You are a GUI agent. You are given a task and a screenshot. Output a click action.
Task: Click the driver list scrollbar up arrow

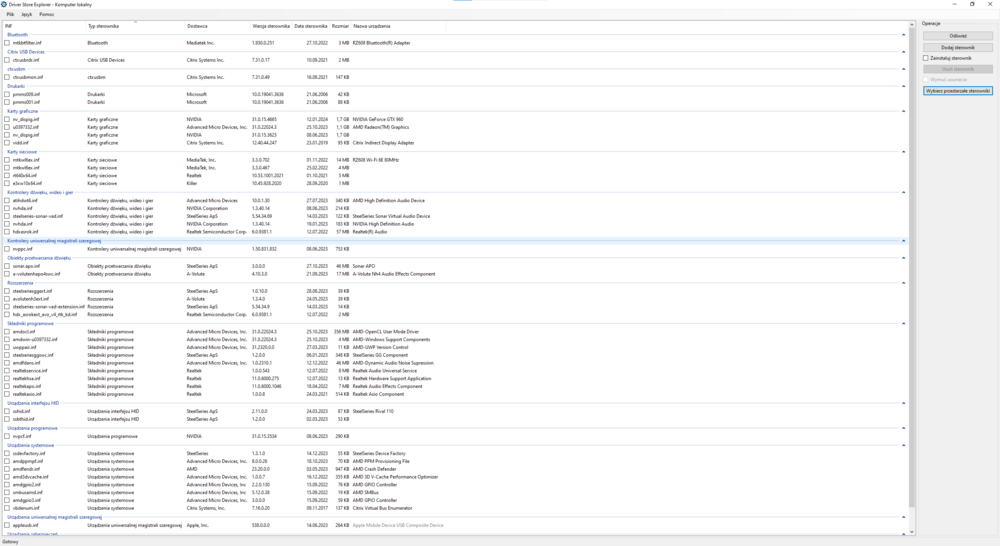[911, 25]
